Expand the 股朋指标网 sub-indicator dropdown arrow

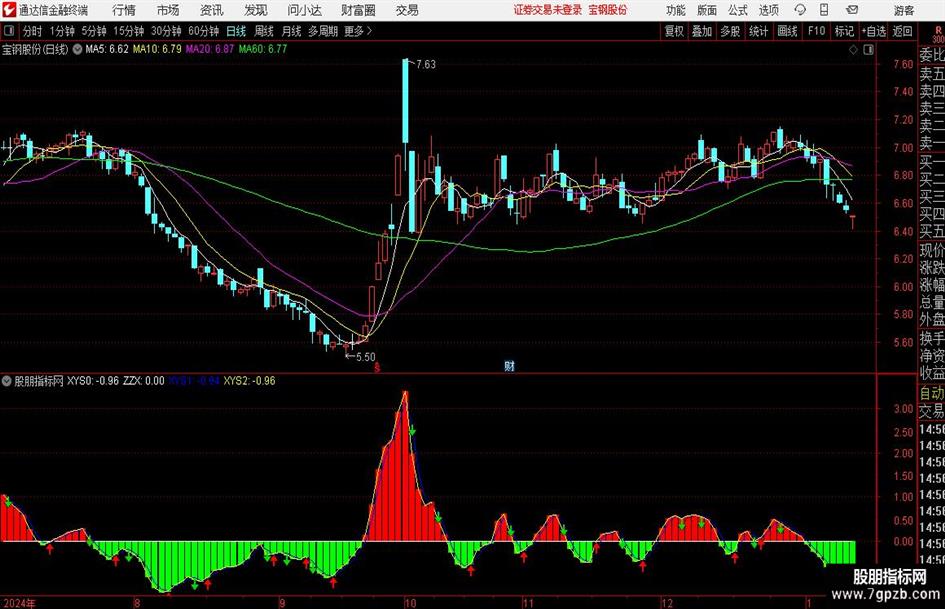(x=7, y=381)
